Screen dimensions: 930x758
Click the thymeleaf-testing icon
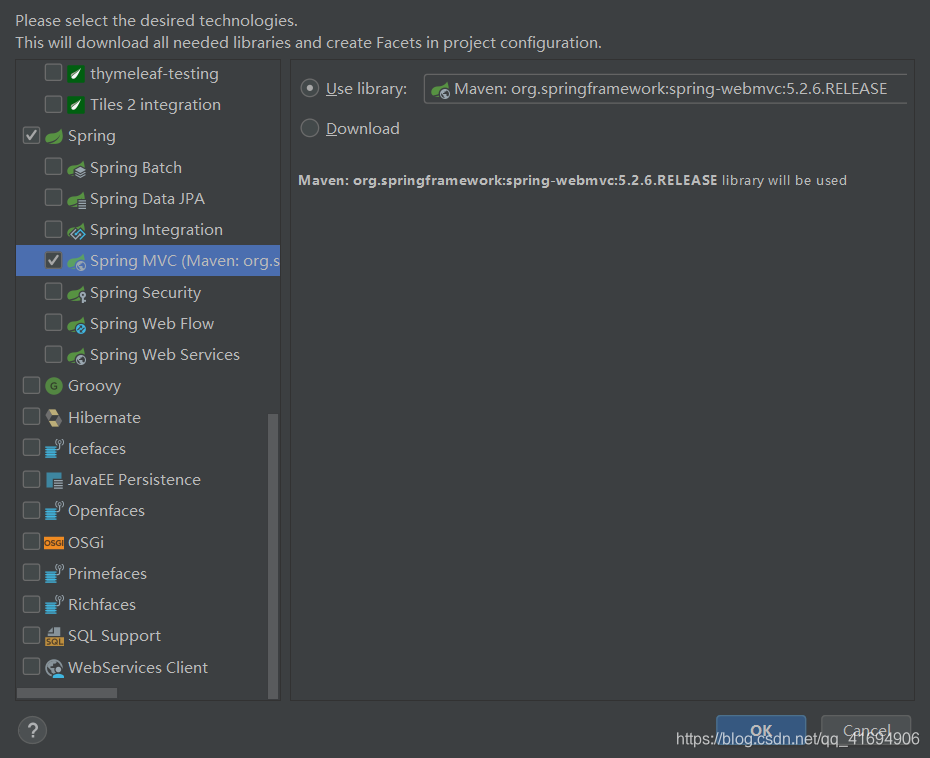pos(76,74)
